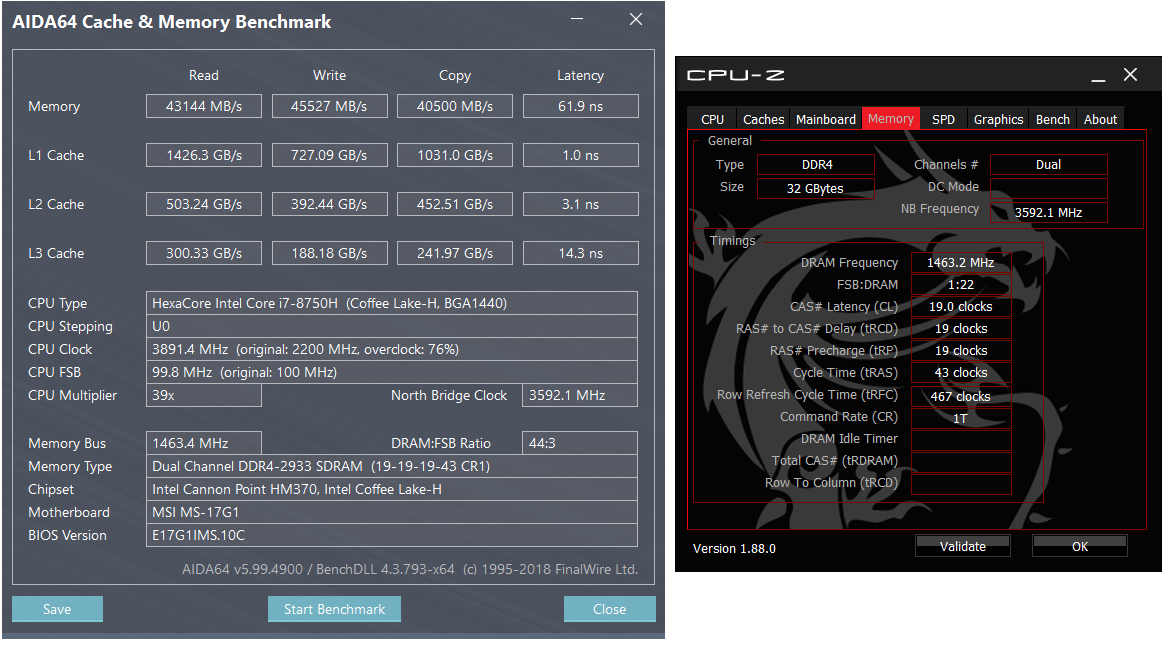The width and height of the screenshot is (1170, 647).
Task: Click the Motherboard value MSI MS-17G1
Action: click(x=392, y=512)
